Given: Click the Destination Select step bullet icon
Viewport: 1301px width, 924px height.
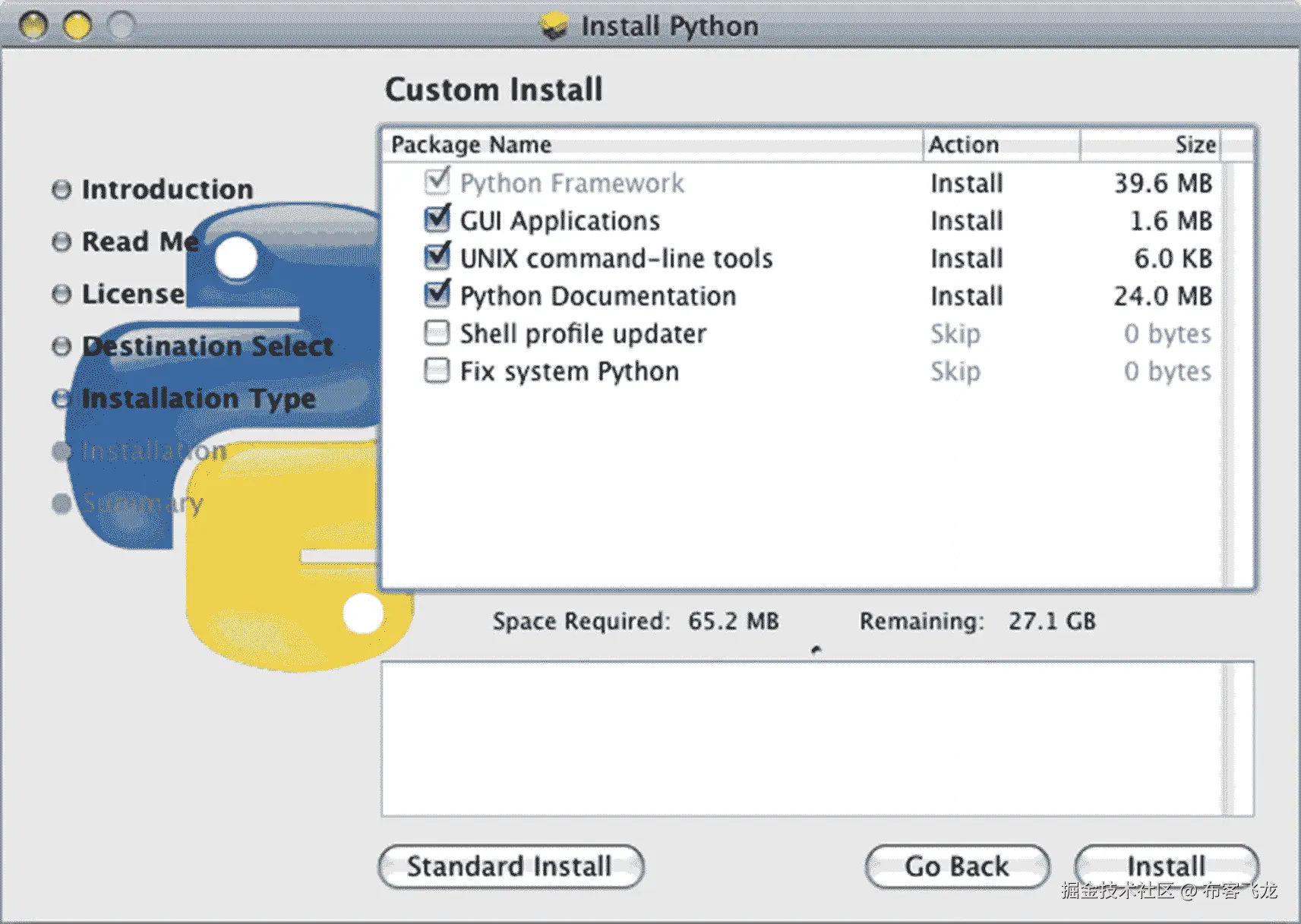Looking at the screenshot, I should [61, 346].
